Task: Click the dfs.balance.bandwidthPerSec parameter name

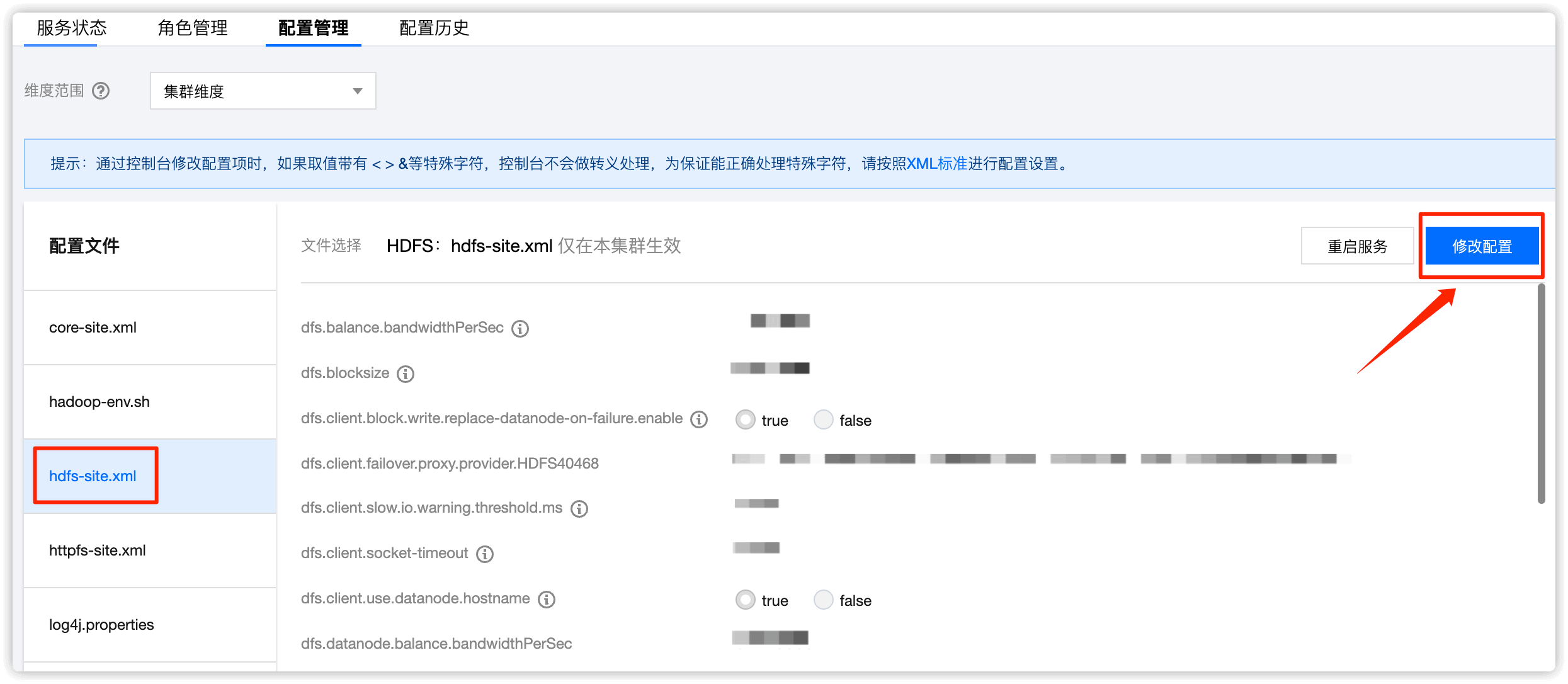Action: click(402, 328)
